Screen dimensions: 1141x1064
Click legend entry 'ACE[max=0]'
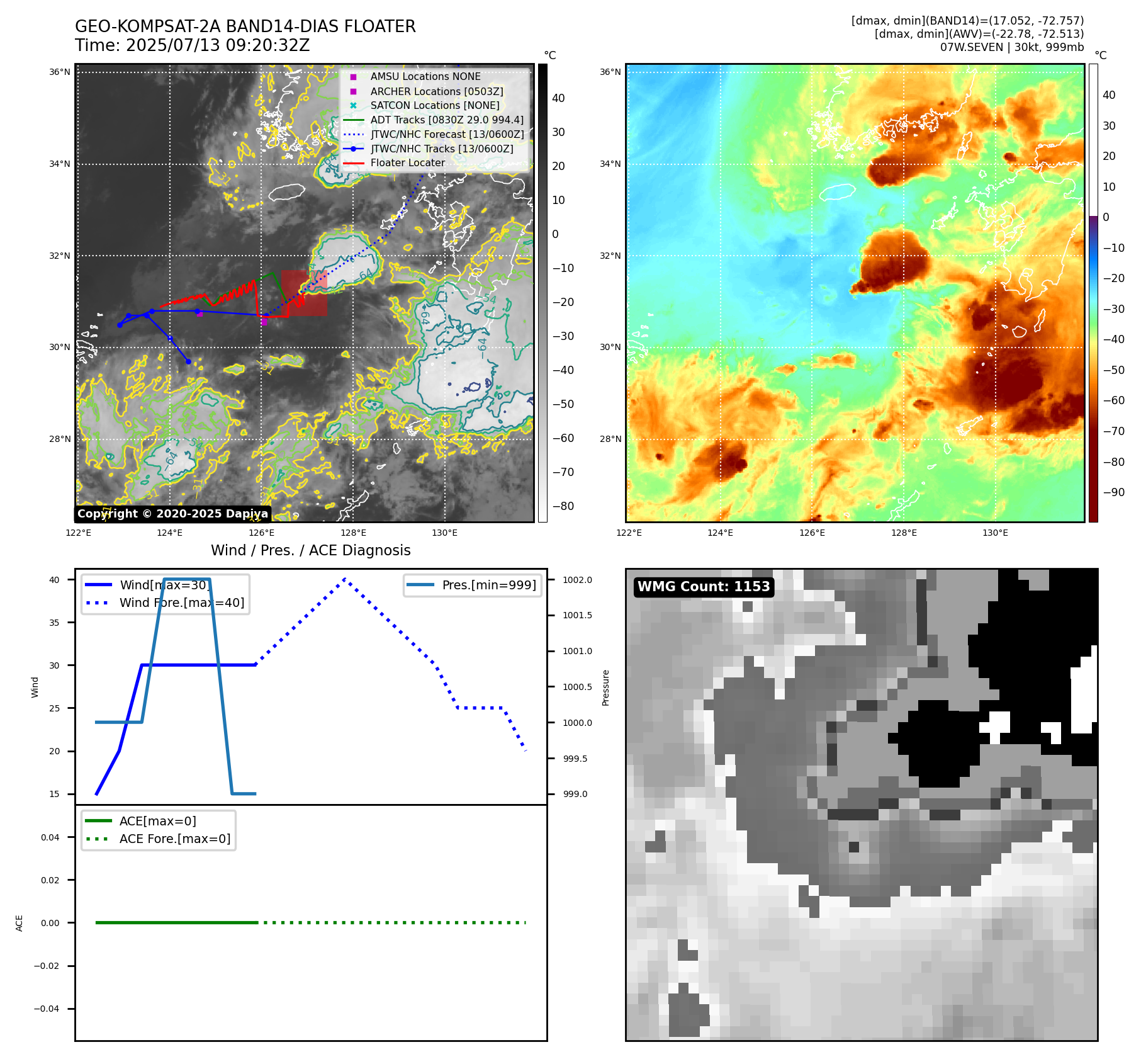click(x=158, y=821)
